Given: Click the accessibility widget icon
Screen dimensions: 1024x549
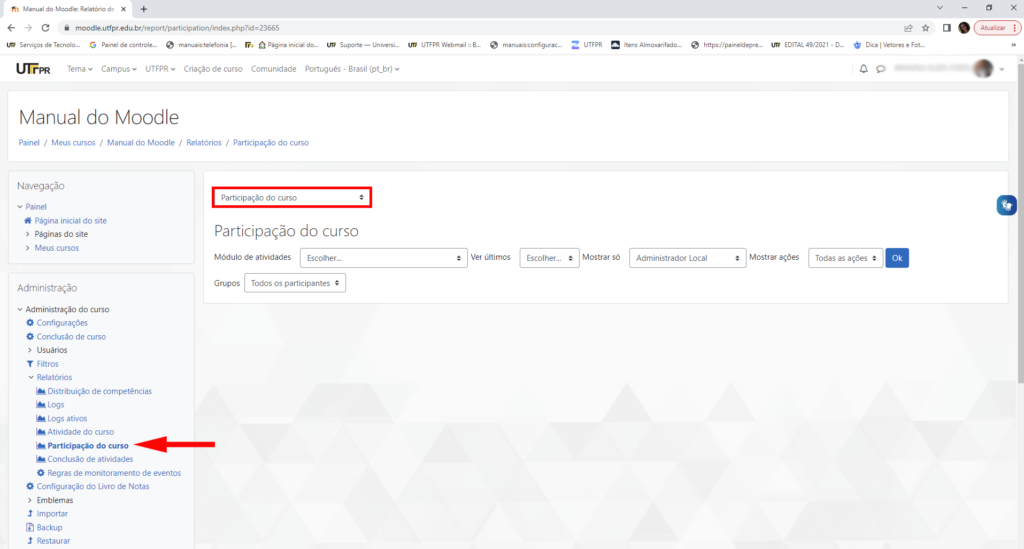Looking at the screenshot, I should click(1006, 205).
